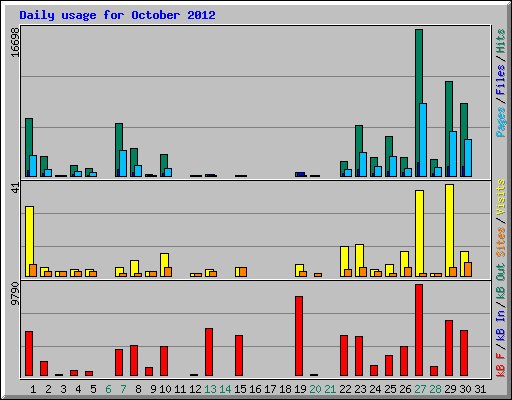
Task: Click the 41 visits axis value
Action: click(15, 188)
